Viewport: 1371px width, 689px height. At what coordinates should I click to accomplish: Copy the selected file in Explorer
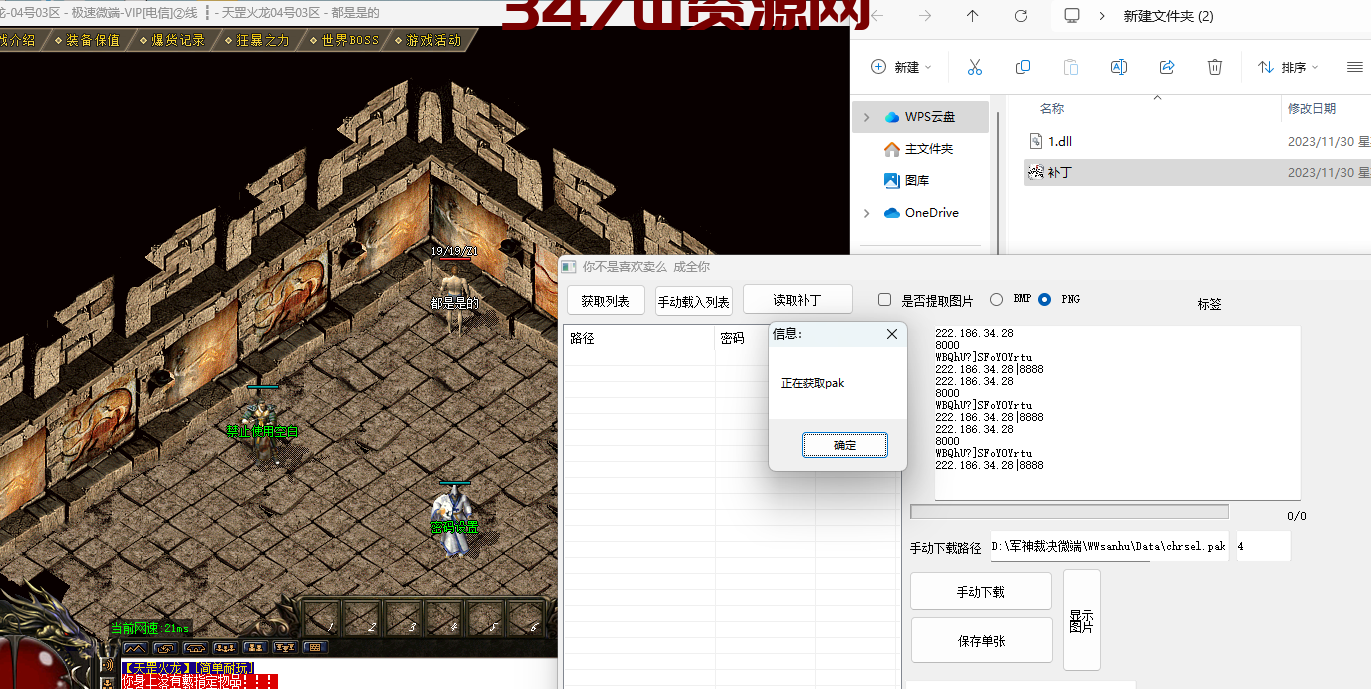1022,67
